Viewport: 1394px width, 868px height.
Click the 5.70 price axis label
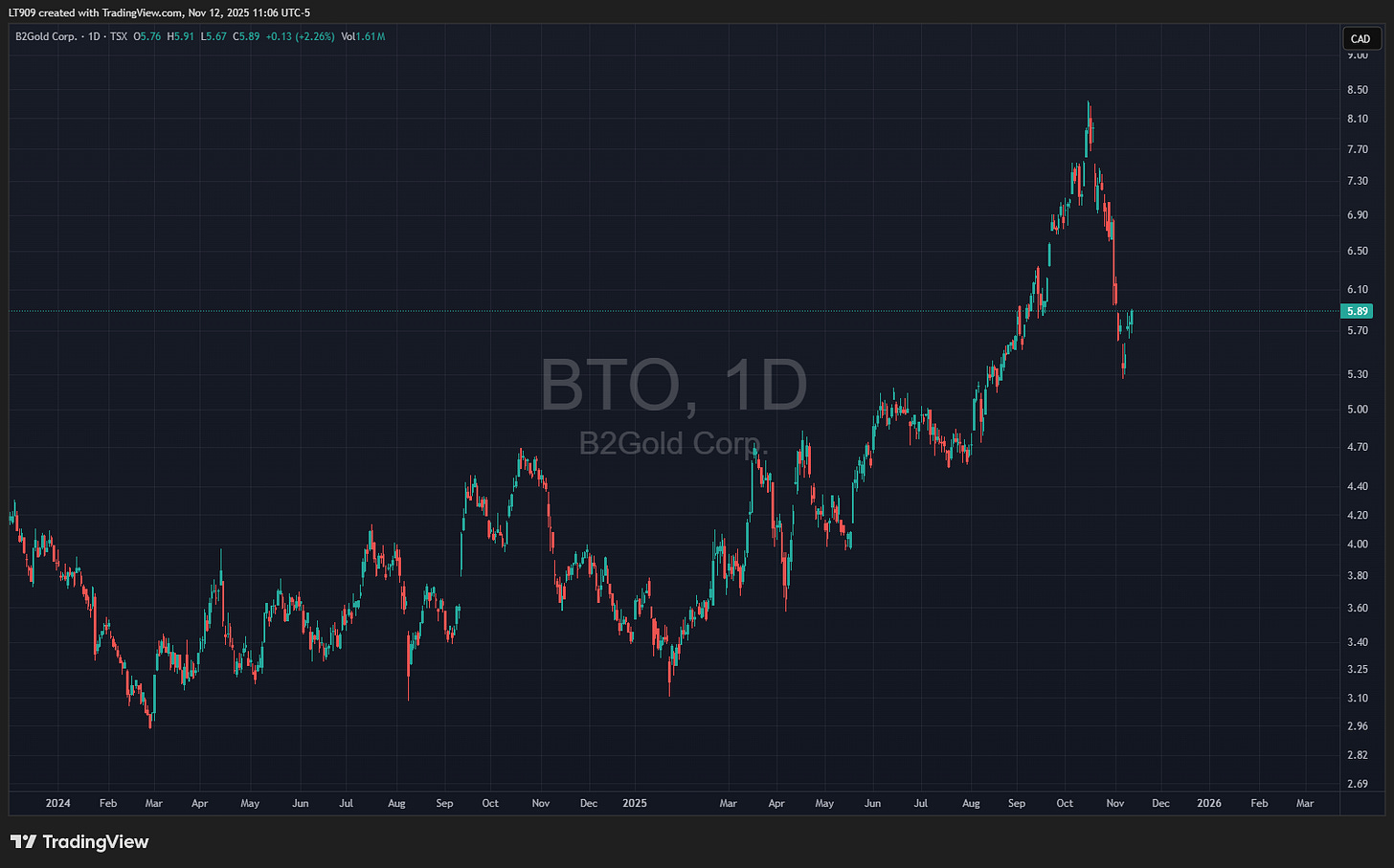point(1357,330)
